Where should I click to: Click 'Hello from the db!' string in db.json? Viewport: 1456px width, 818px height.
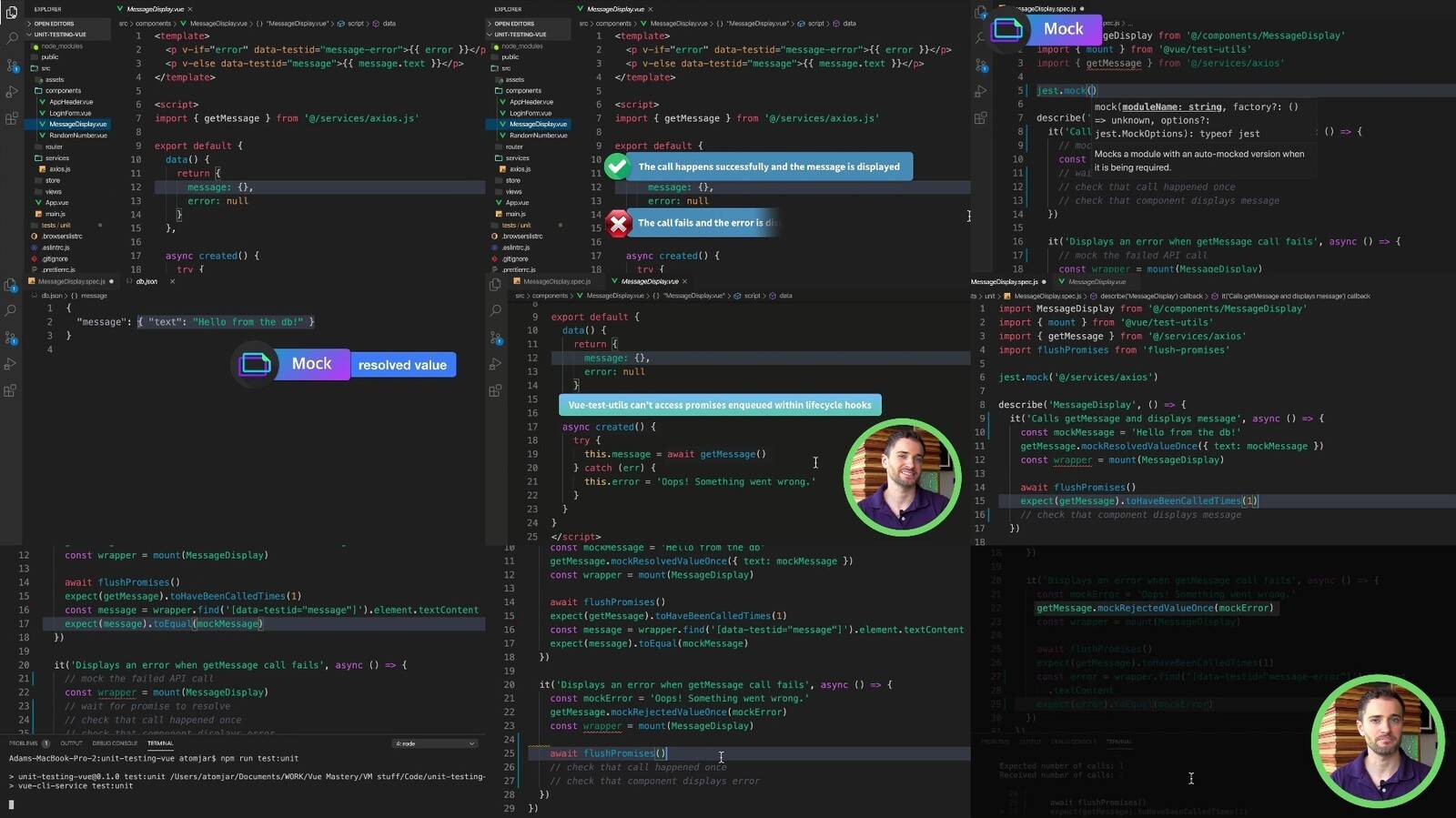click(x=248, y=321)
